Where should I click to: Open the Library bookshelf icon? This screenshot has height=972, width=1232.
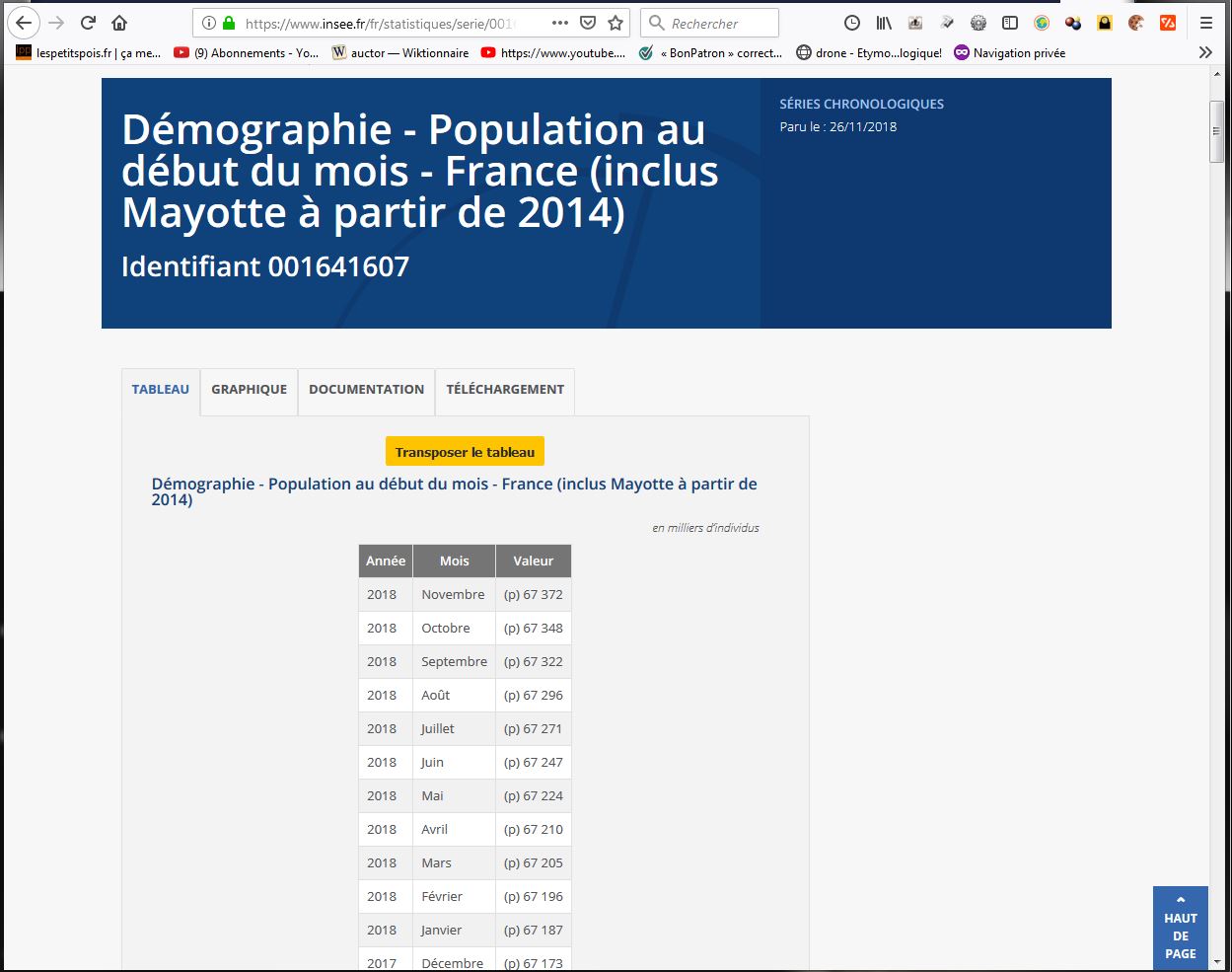(x=884, y=23)
